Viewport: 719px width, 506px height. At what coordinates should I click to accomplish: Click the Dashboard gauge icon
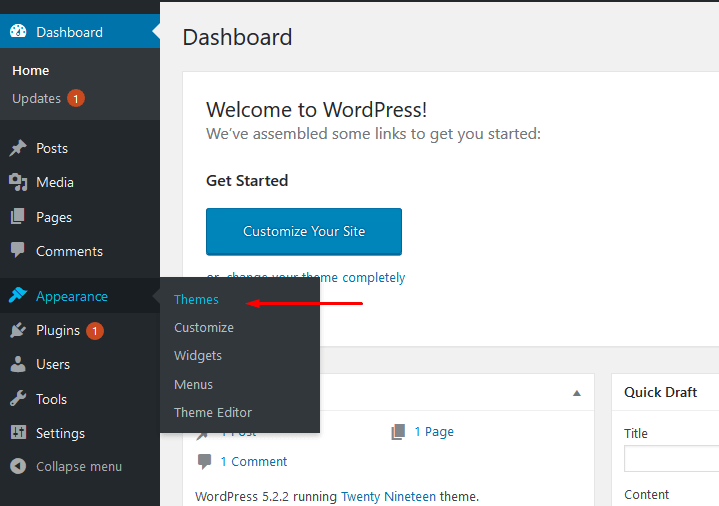[18, 32]
